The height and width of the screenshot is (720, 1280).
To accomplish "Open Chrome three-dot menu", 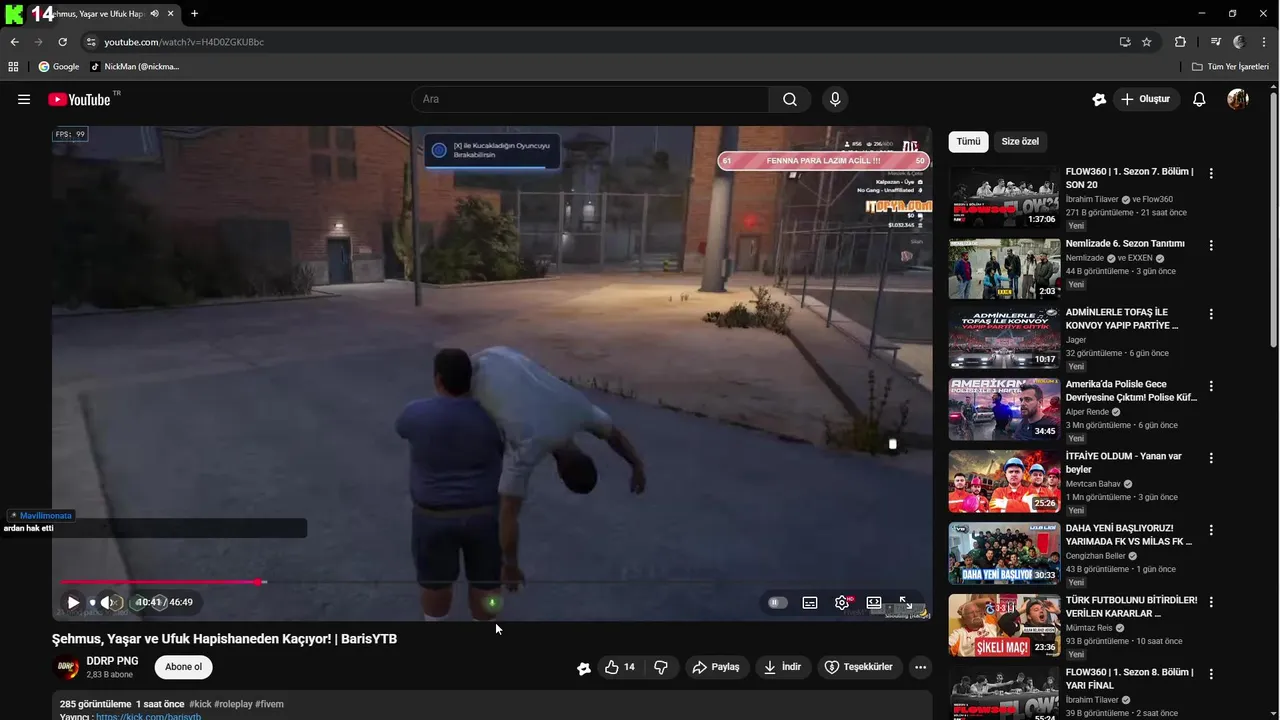I will [x=1262, y=42].
